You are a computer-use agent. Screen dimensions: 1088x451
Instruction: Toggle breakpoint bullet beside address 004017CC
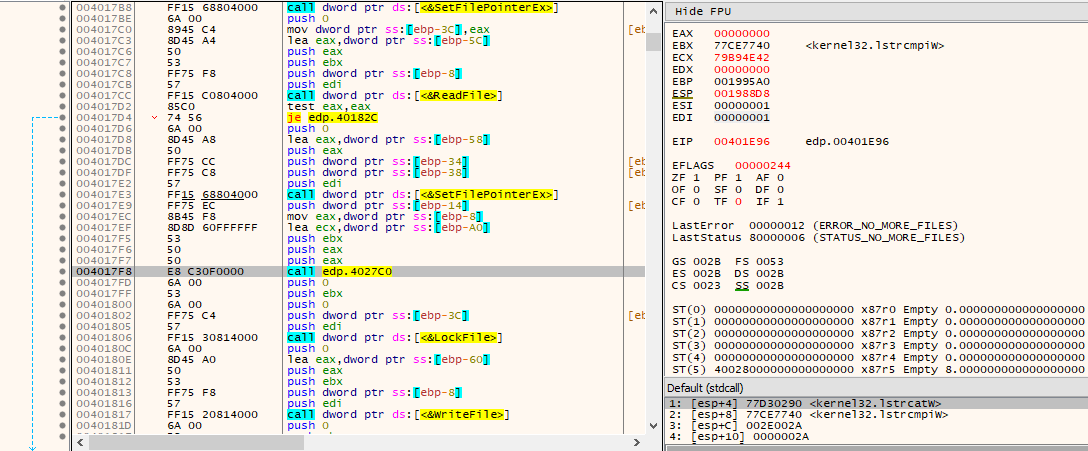(x=63, y=95)
